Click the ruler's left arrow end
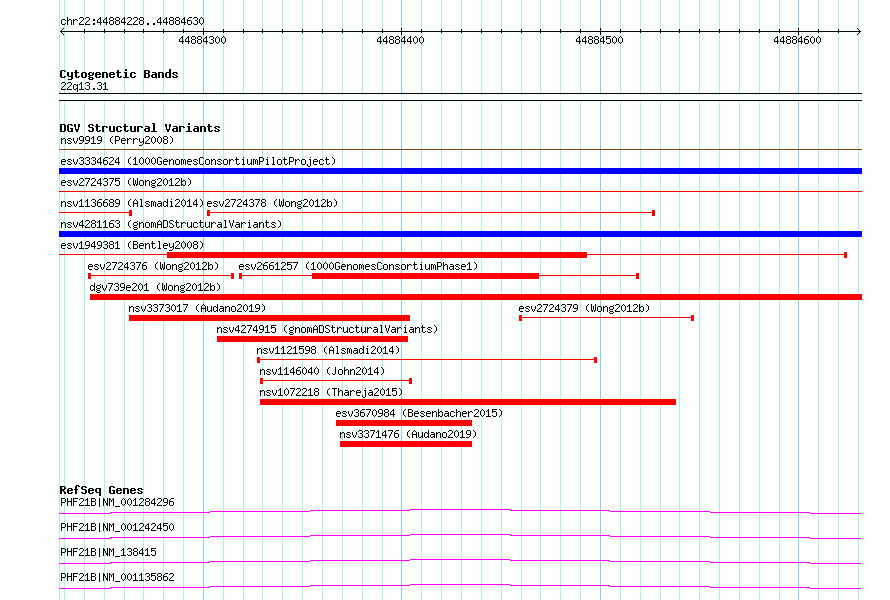The image size is (890, 600). tap(62, 31)
